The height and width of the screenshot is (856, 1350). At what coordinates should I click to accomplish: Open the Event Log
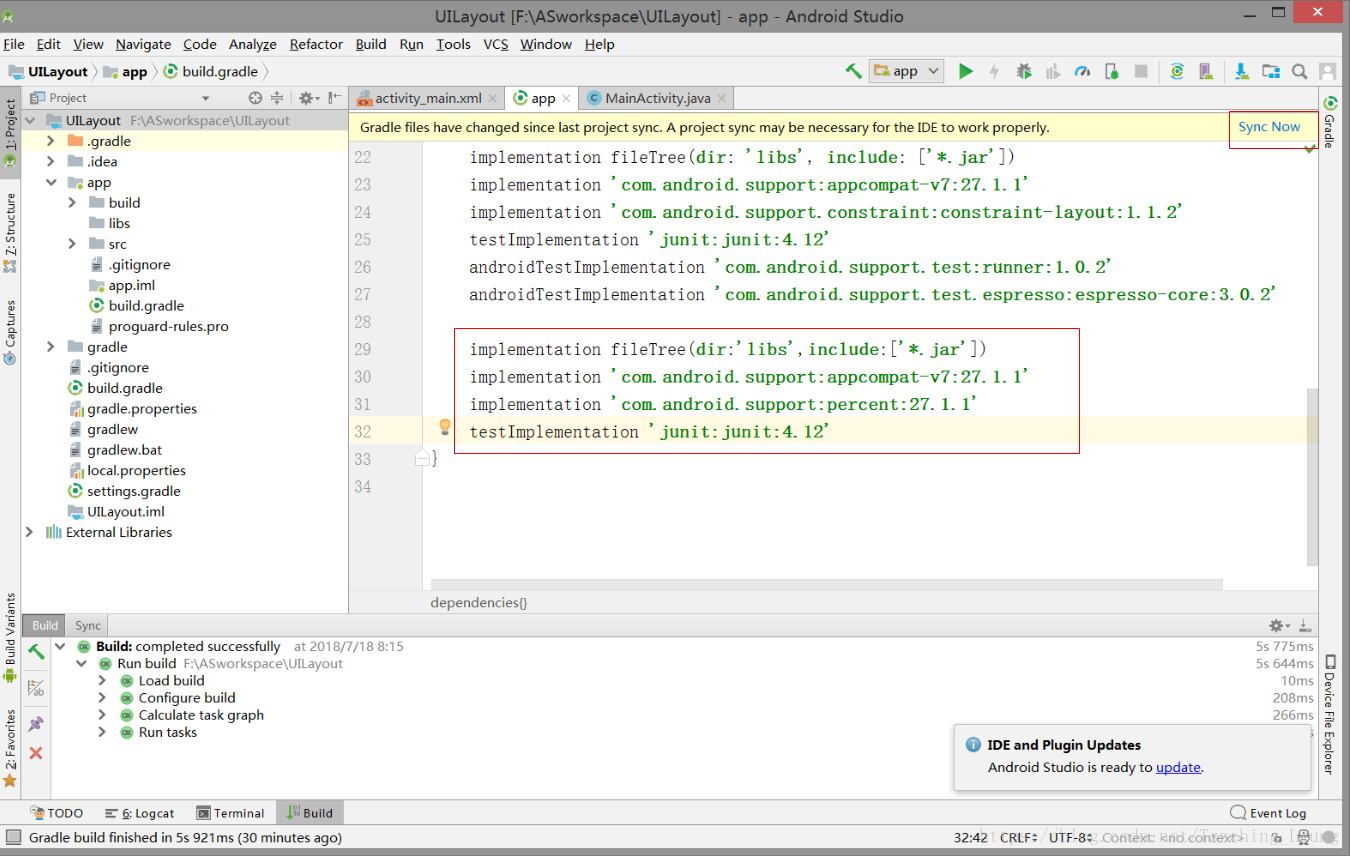coord(1268,813)
